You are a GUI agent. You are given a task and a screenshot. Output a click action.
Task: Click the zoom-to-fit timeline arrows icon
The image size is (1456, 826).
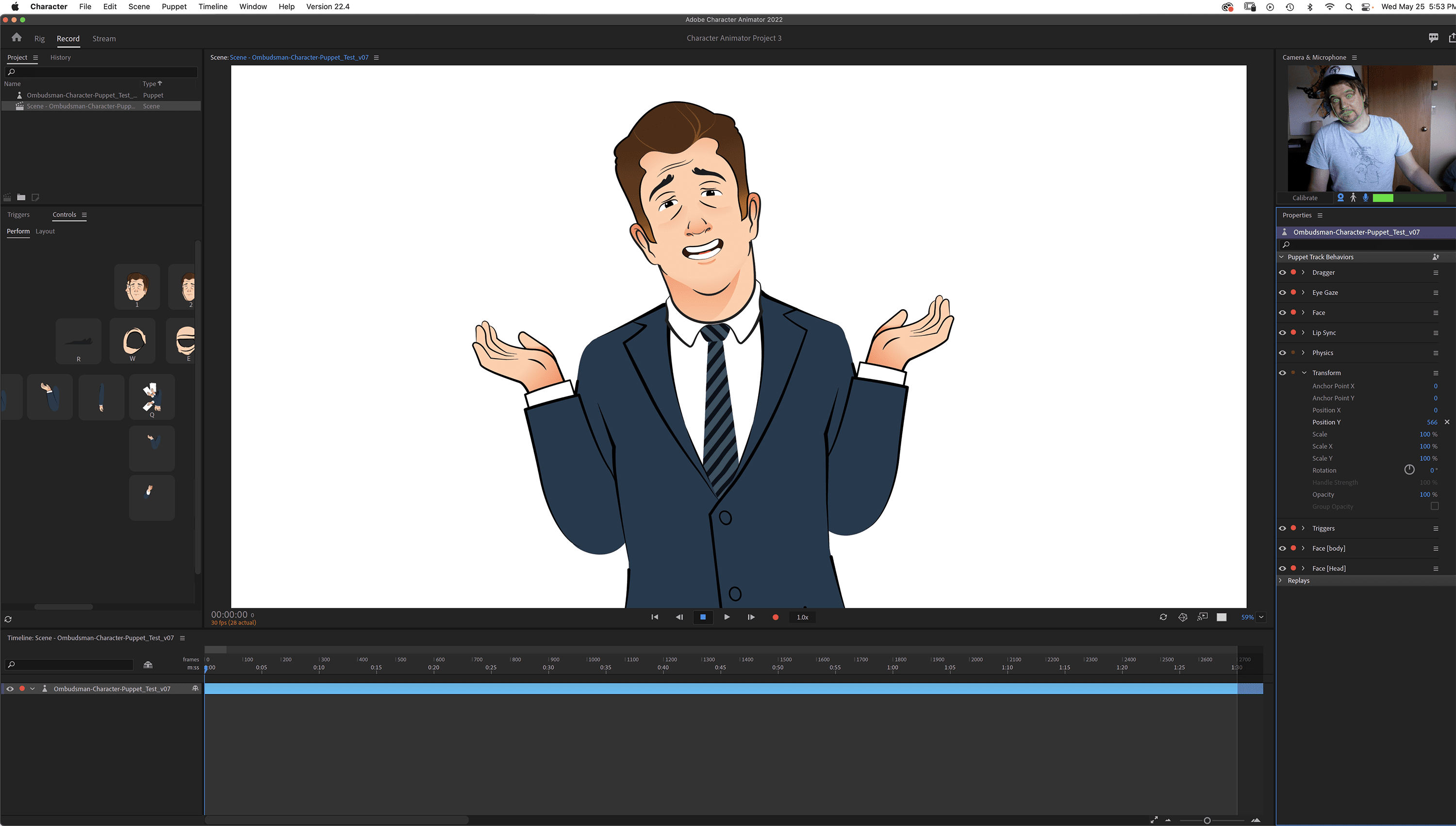pos(1154,820)
